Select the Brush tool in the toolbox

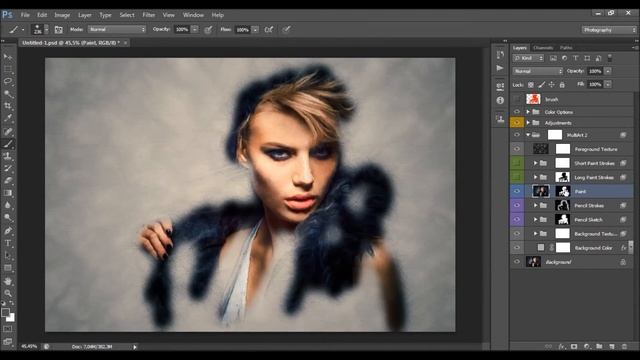[x=8, y=144]
